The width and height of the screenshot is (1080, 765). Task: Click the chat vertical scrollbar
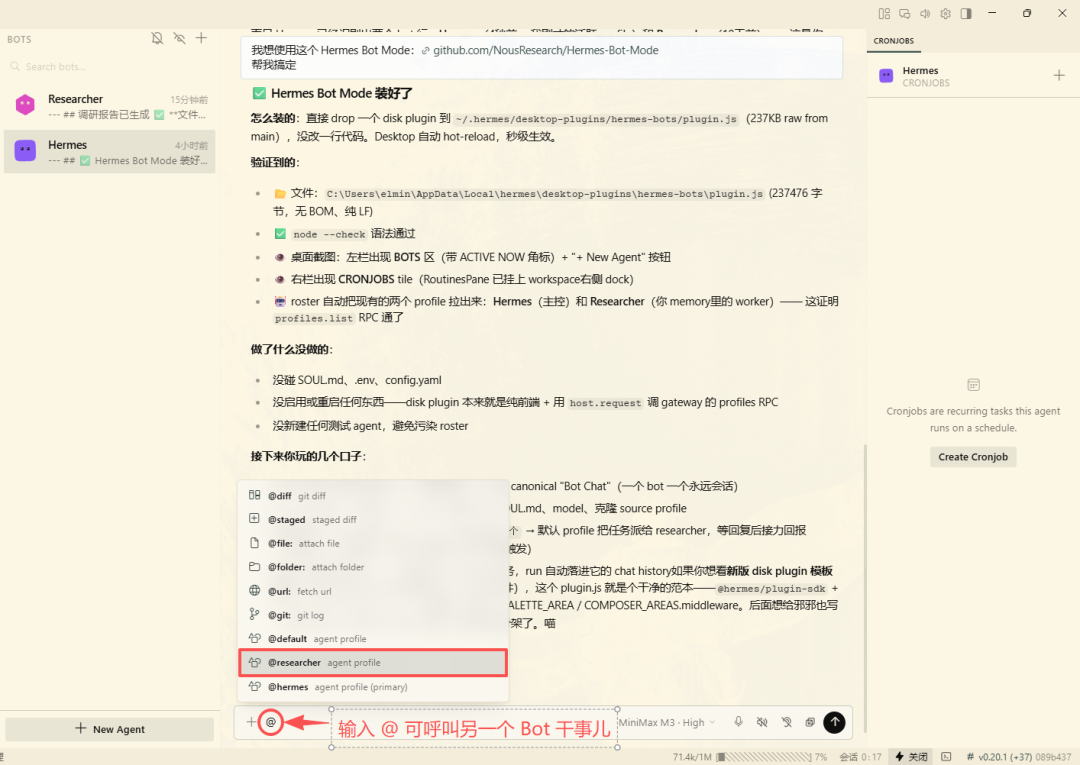coord(864,589)
